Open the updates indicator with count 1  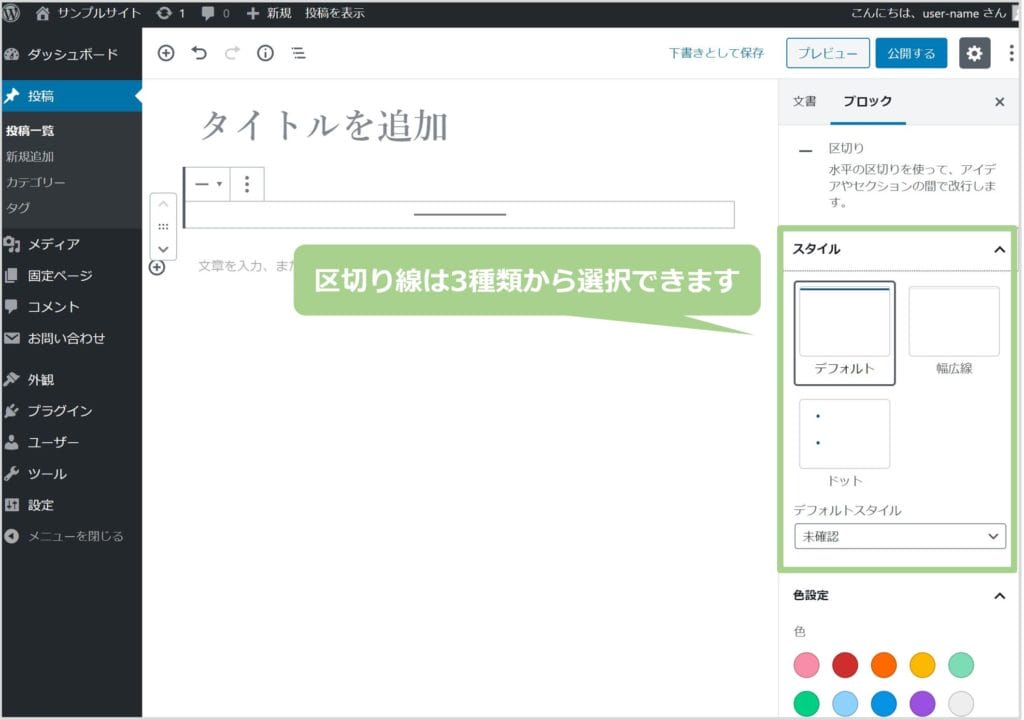tap(170, 13)
